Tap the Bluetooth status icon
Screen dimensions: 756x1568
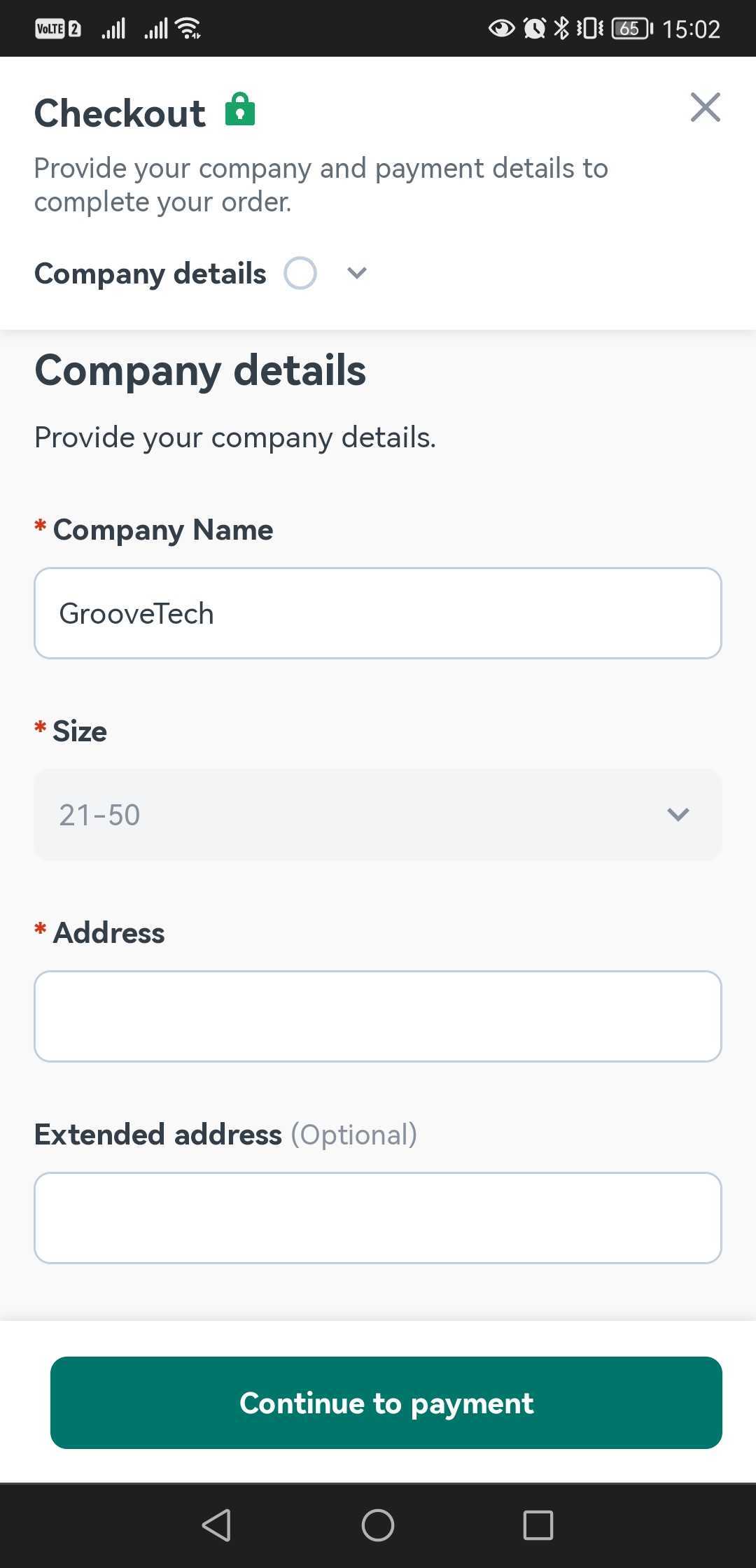tap(561, 29)
